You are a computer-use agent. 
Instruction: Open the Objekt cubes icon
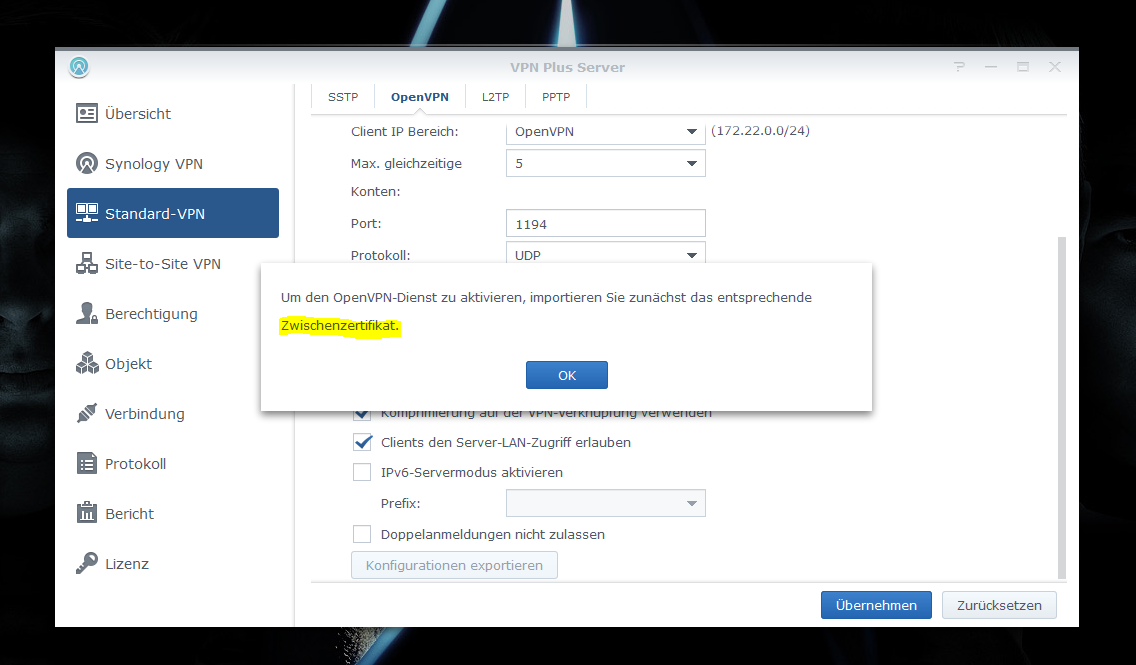click(87, 363)
